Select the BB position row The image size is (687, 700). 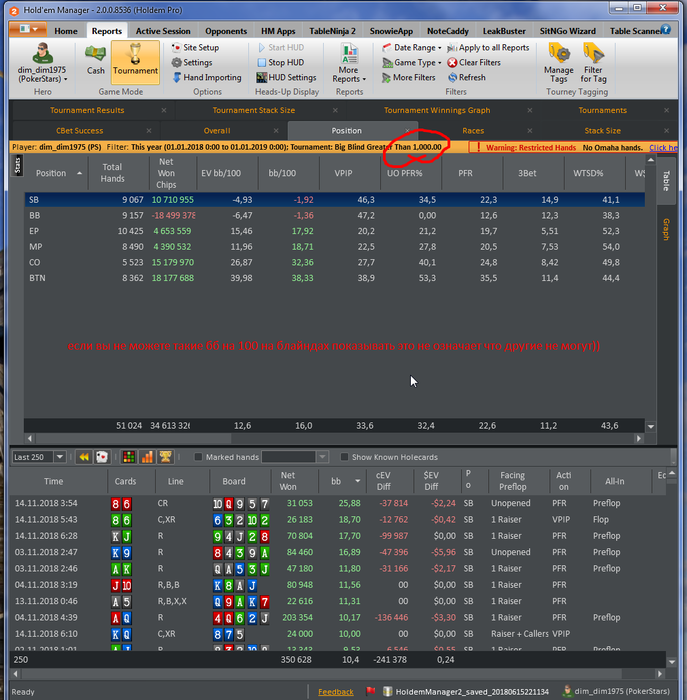click(335, 216)
